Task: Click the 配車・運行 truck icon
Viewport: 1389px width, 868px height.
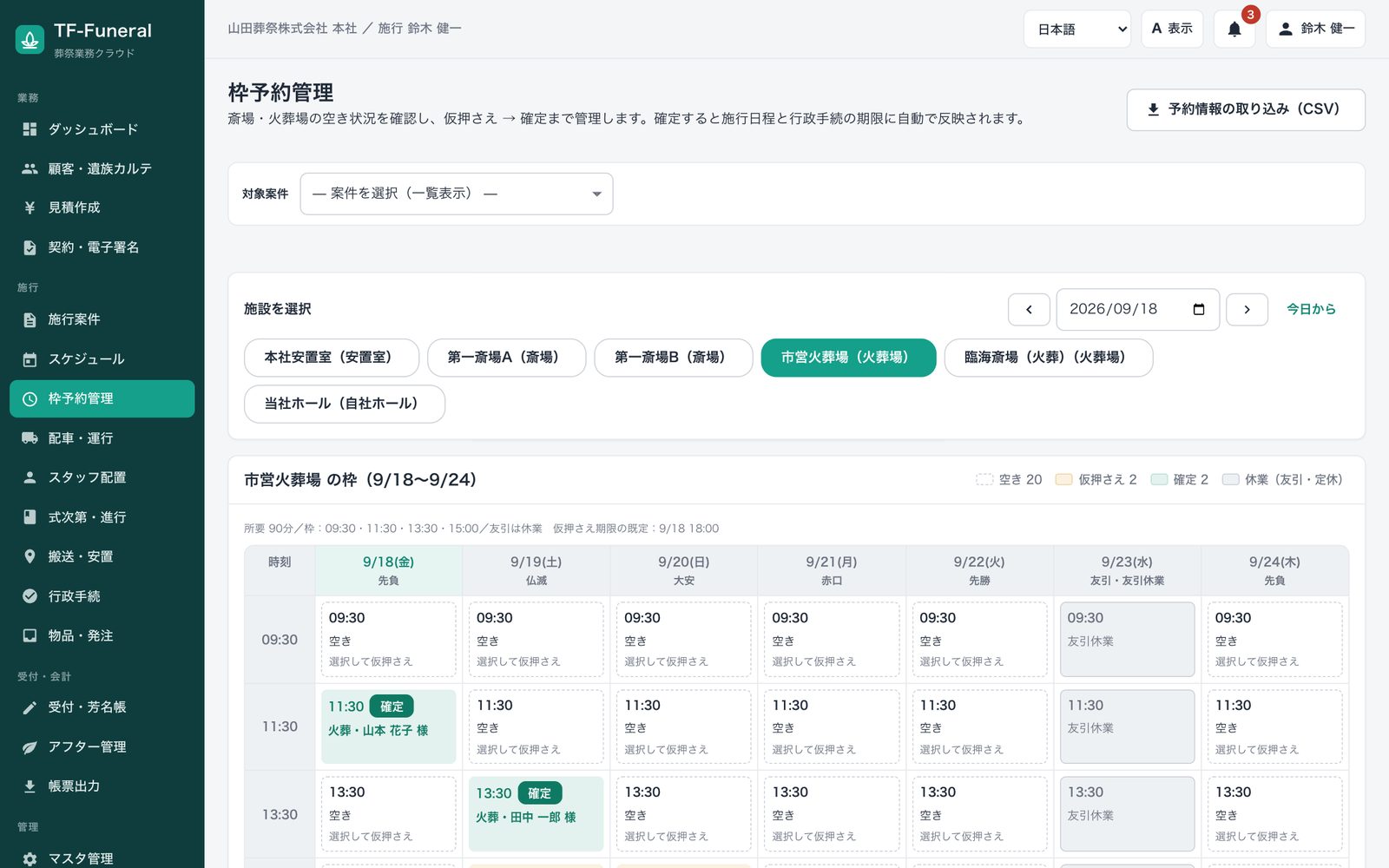Action: click(30, 438)
